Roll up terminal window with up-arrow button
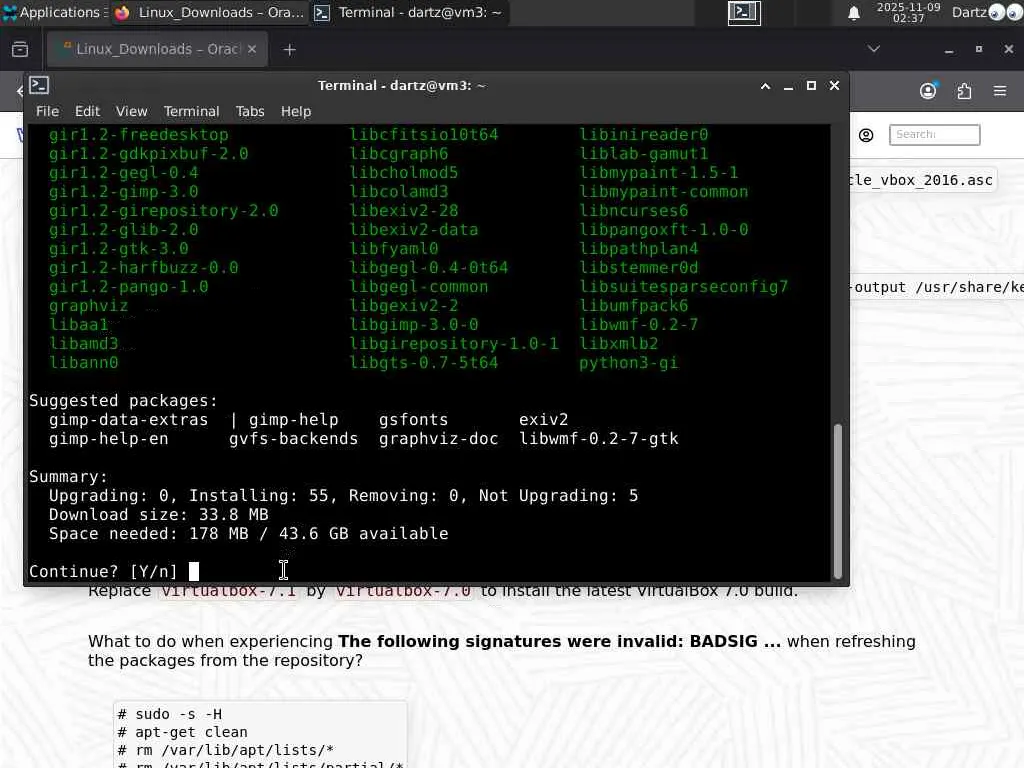 tap(765, 86)
